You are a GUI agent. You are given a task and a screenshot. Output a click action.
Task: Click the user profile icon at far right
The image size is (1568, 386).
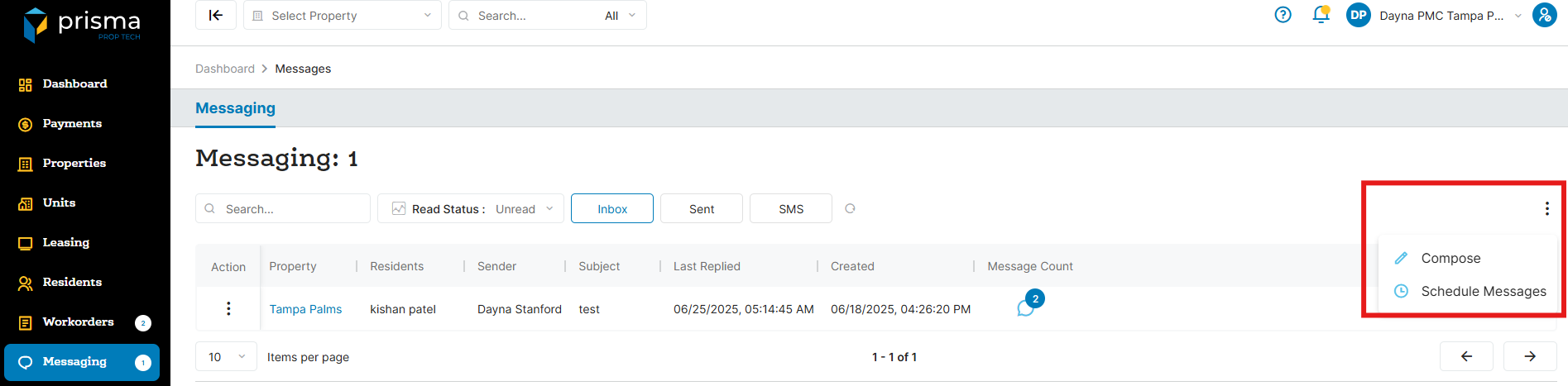pyautogui.click(x=1544, y=15)
